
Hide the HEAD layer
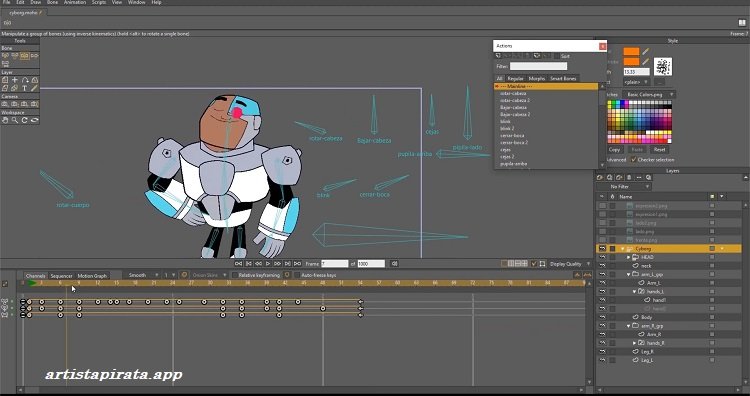[x=602, y=257]
